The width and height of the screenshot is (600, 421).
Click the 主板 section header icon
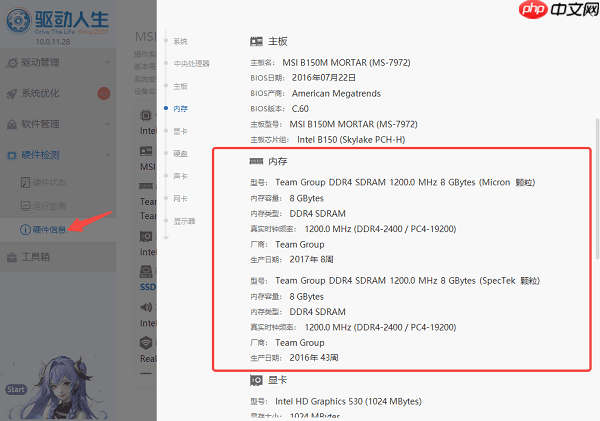coord(256,41)
